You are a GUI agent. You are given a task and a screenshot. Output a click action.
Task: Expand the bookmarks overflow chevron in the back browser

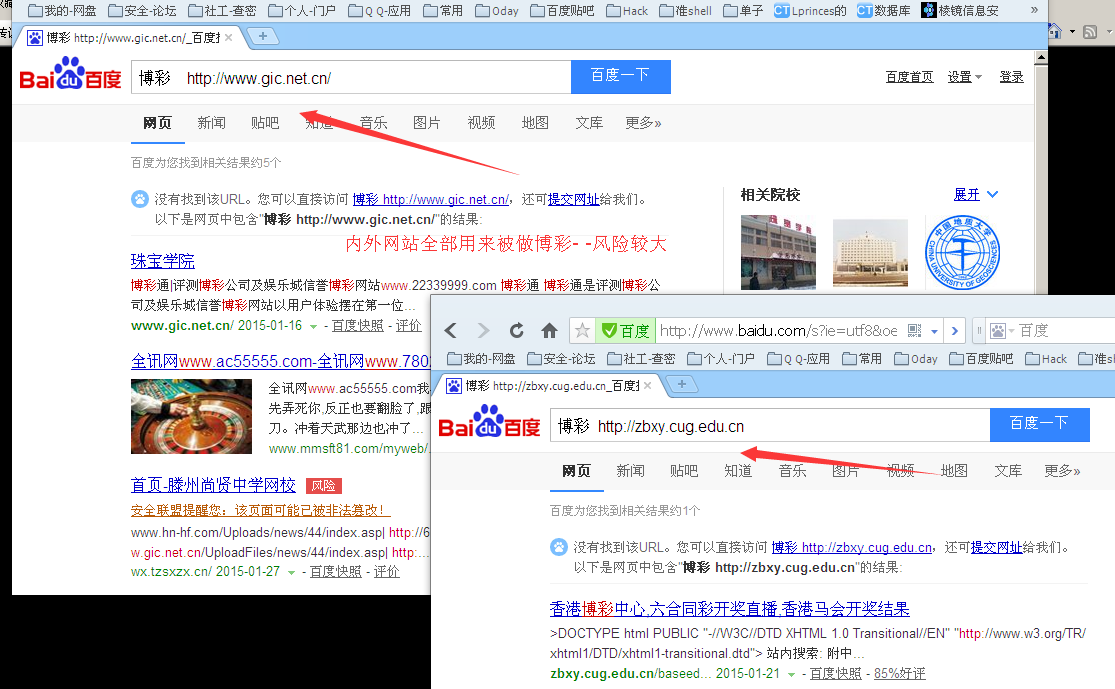(x=1034, y=10)
